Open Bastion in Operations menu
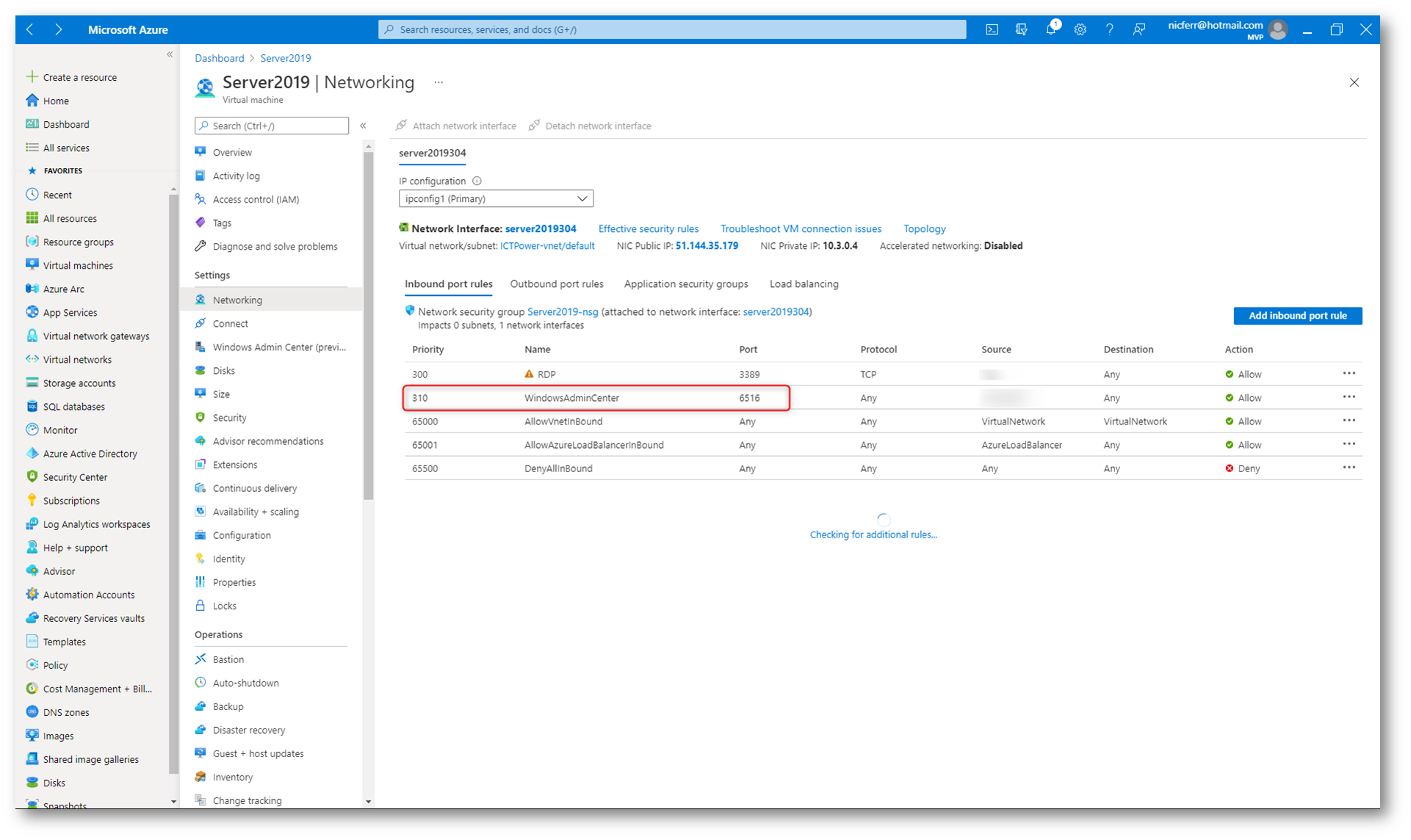Viewport: 1411px width, 840px height. click(x=228, y=659)
